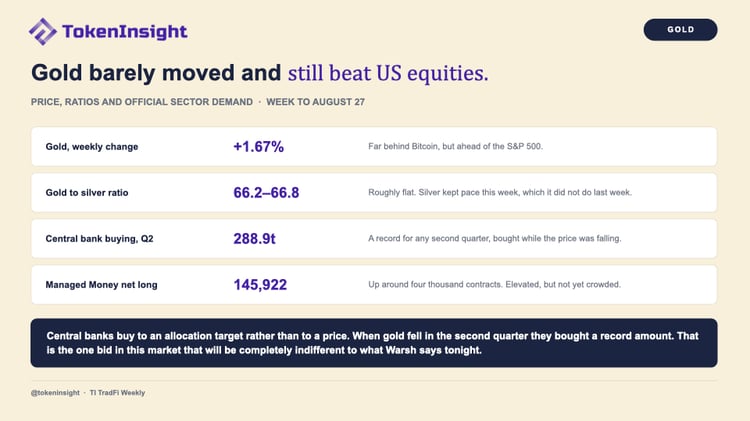Viewport: 750px width, 421px height.
Task: Click the TokenInsight brand name text
Action: tap(125, 32)
